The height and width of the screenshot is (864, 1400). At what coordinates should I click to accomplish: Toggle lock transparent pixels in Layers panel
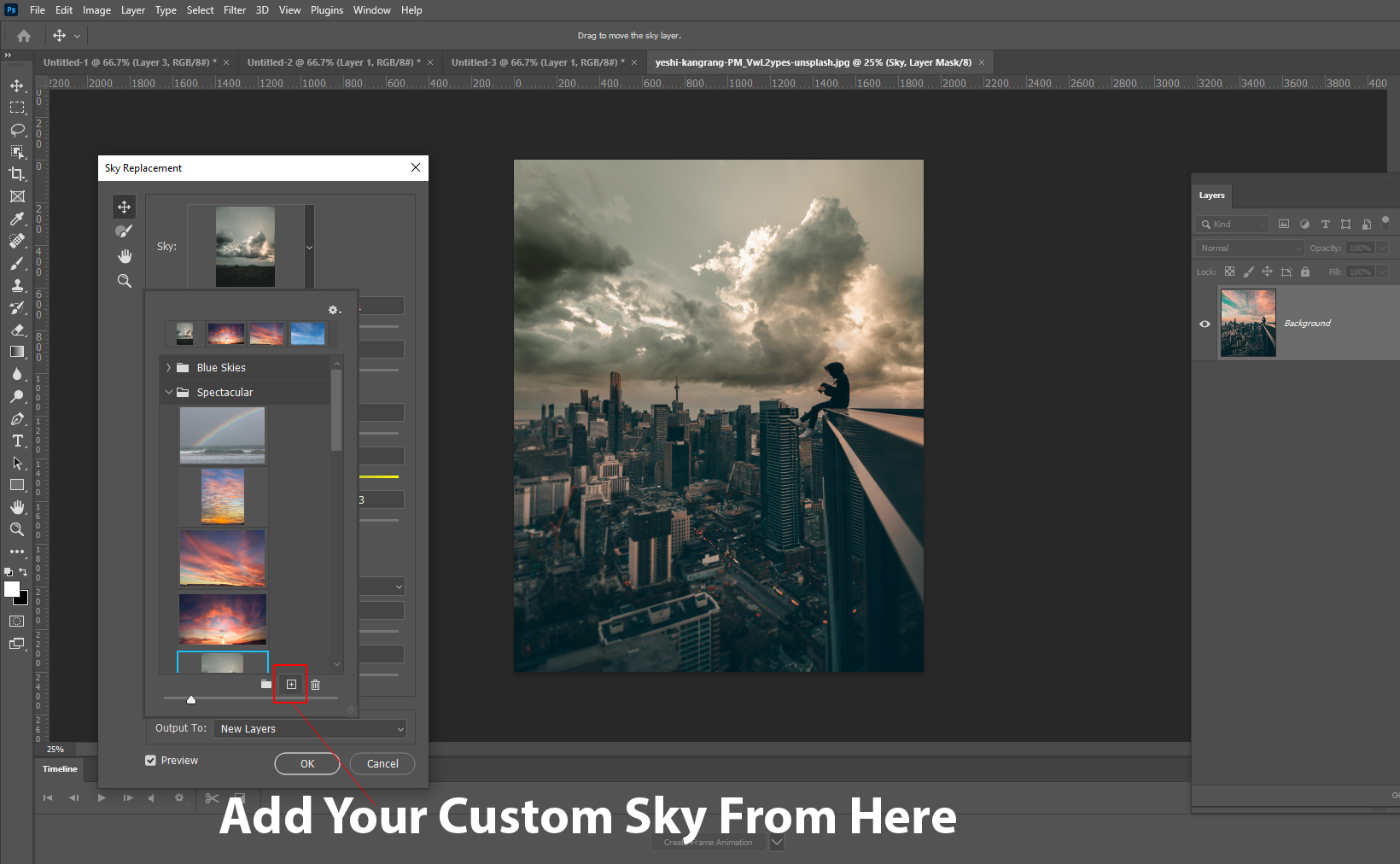point(1229,271)
